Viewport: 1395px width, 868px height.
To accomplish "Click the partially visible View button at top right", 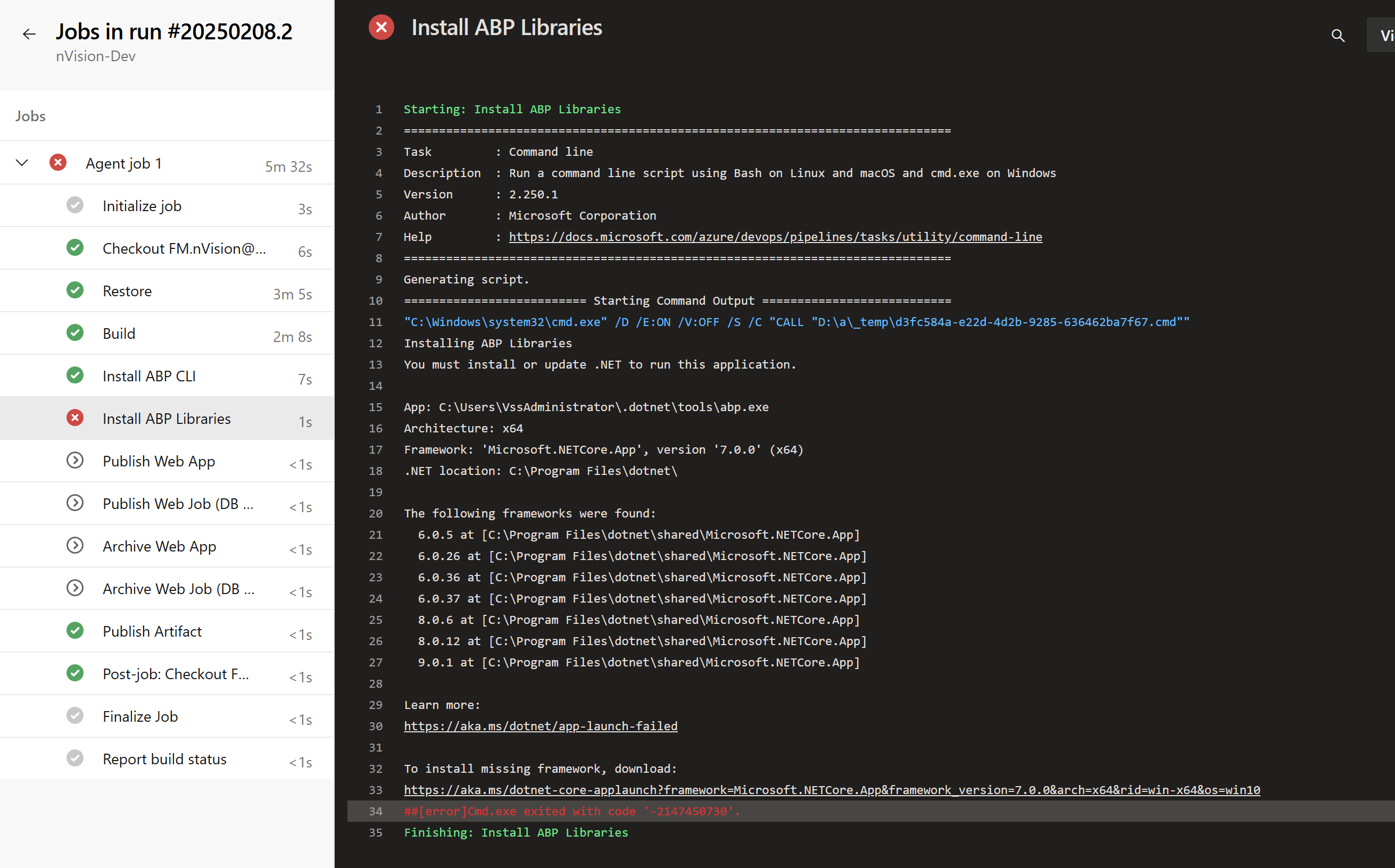I will pos(1383,36).
